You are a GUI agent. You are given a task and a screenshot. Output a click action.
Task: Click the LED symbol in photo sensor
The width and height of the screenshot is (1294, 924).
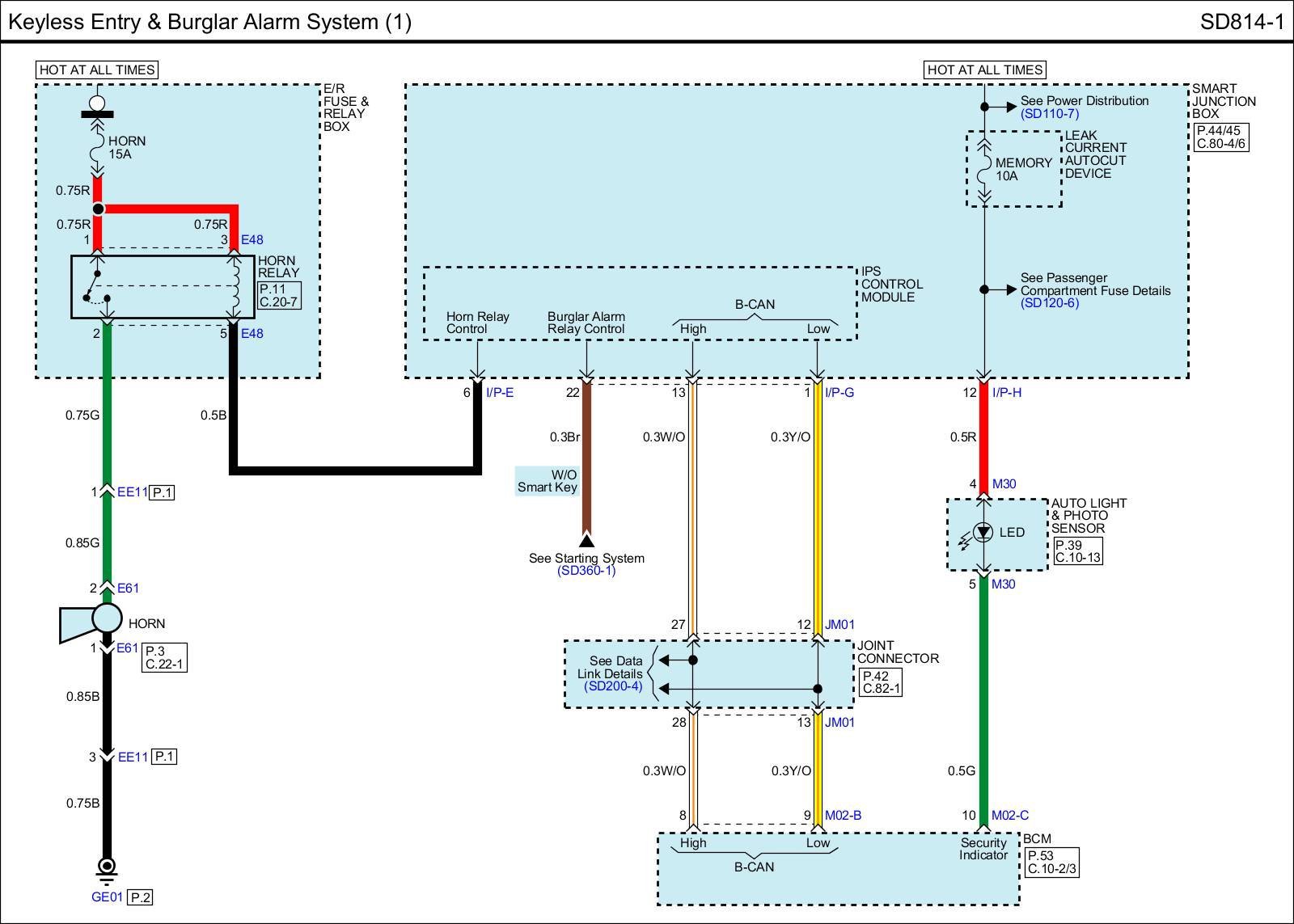pos(983,532)
